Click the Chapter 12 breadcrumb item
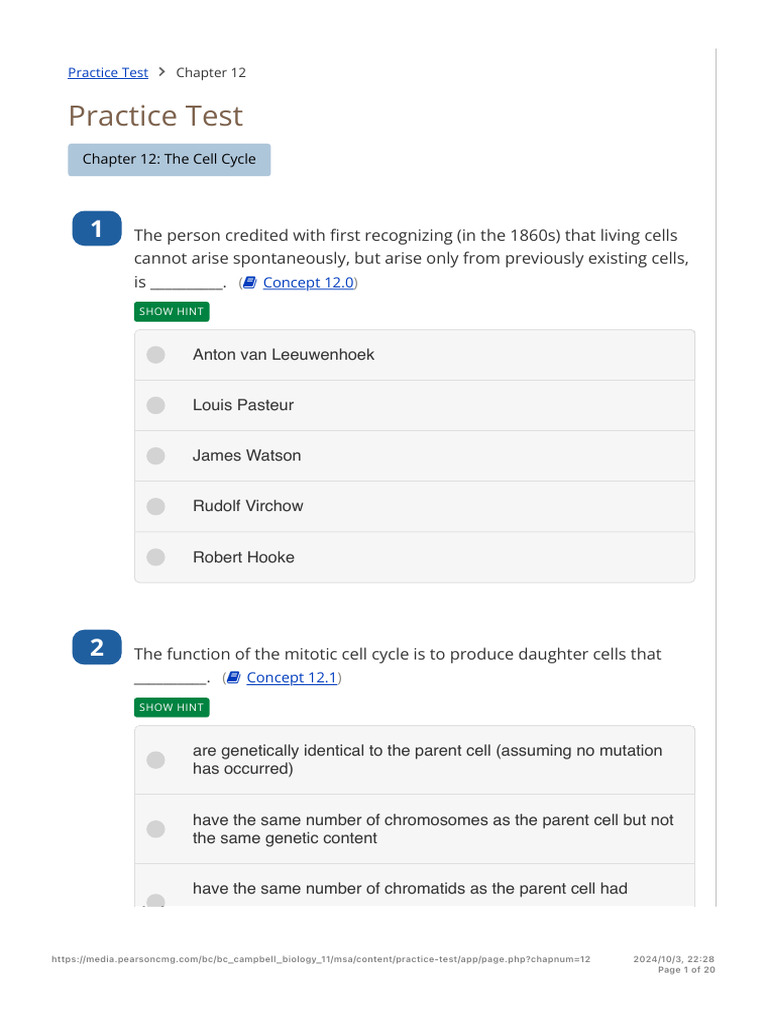This screenshot has width=768, height=1024. tap(211, 72)
